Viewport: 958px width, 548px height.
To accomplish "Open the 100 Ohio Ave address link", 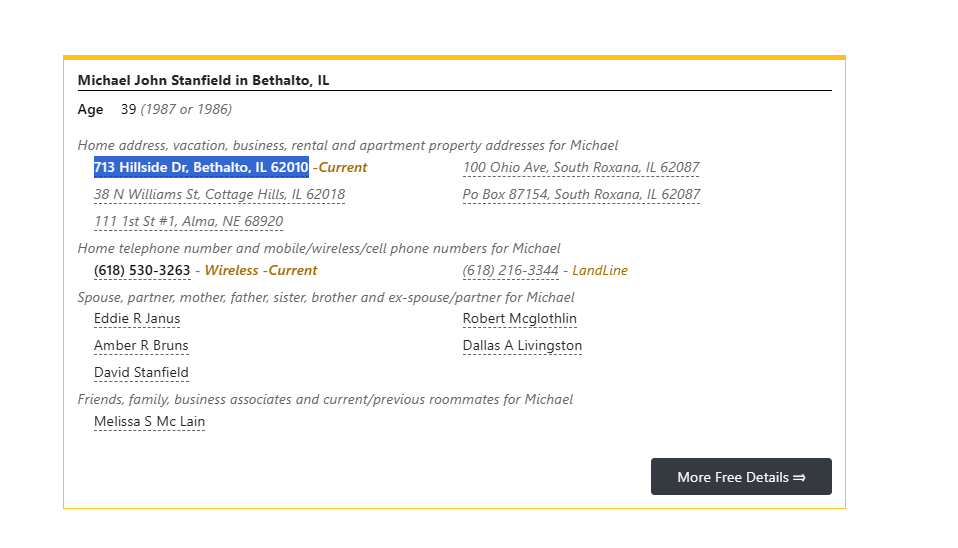I will [580, 167].
